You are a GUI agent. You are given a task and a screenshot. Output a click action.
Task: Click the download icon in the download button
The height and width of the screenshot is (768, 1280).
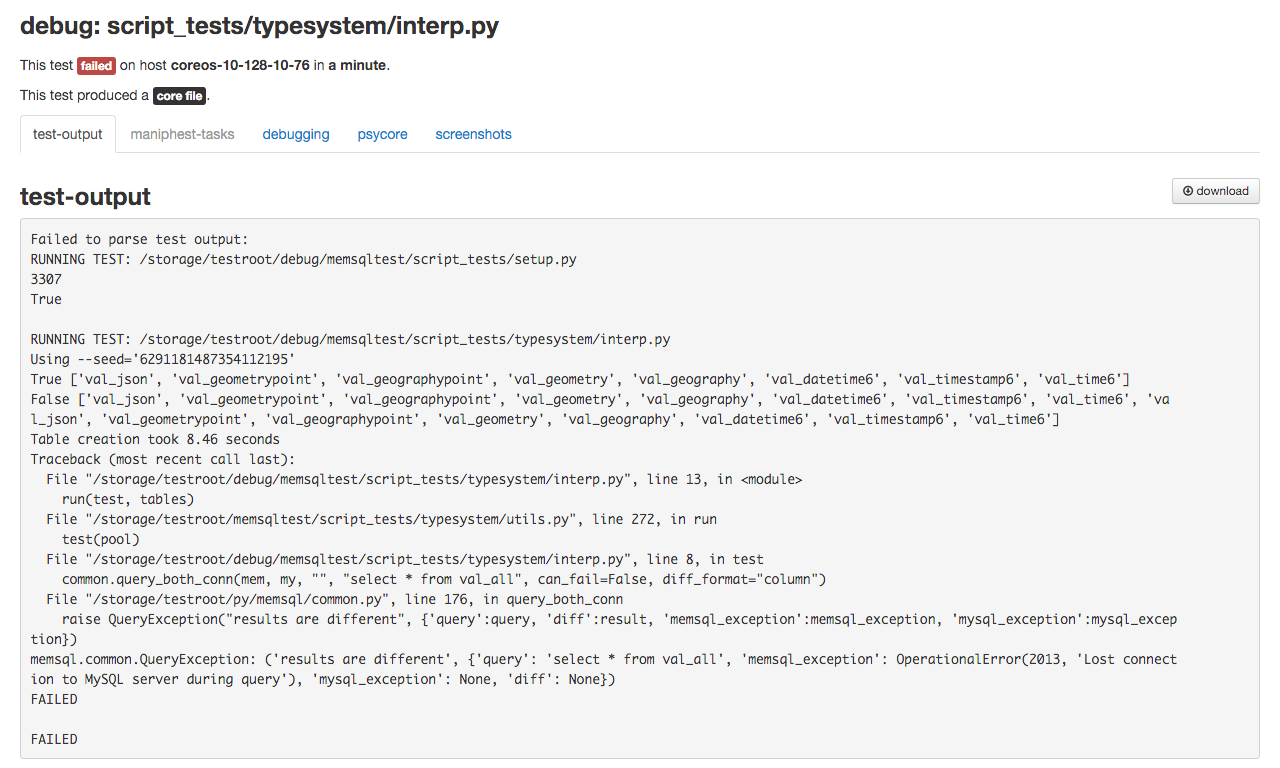[x=1188, y=191]
